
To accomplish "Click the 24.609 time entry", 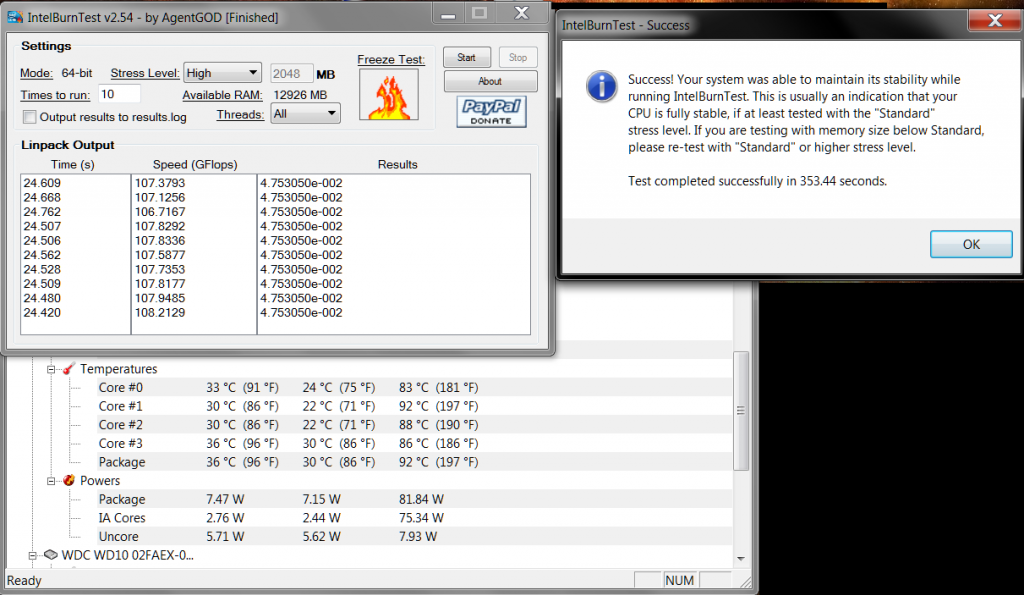I will (x=42, y=183).
